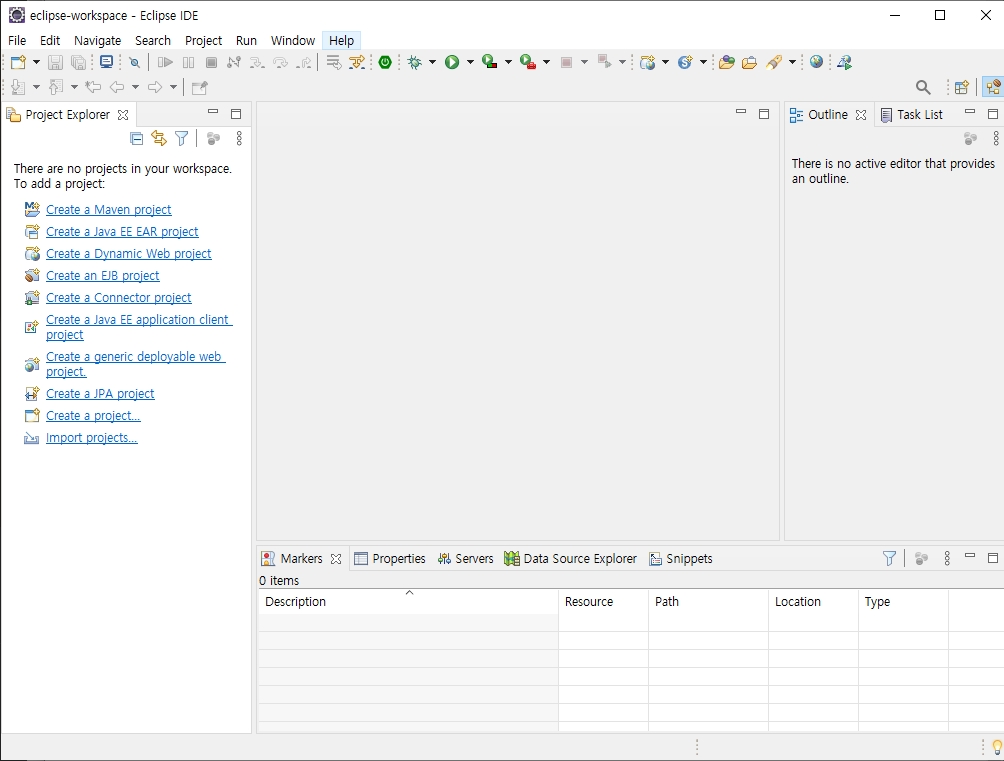Click the Open Type folder icon
This screenshot has height=761, width=1004.
click(x=726, y=62)
